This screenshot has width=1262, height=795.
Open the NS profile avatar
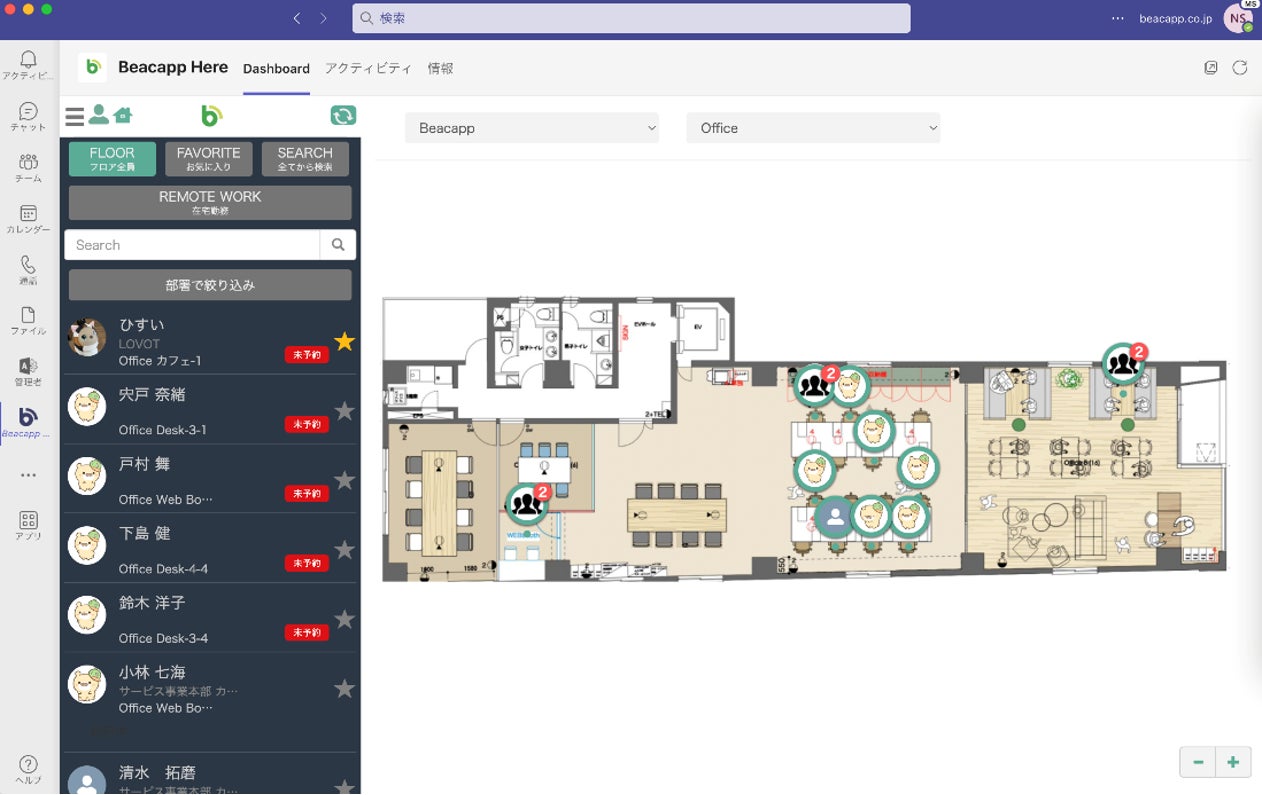1238,18
